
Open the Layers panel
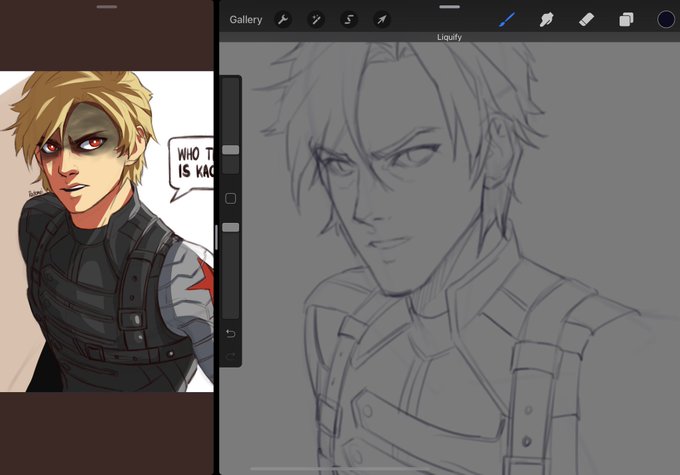pos(626,20)
